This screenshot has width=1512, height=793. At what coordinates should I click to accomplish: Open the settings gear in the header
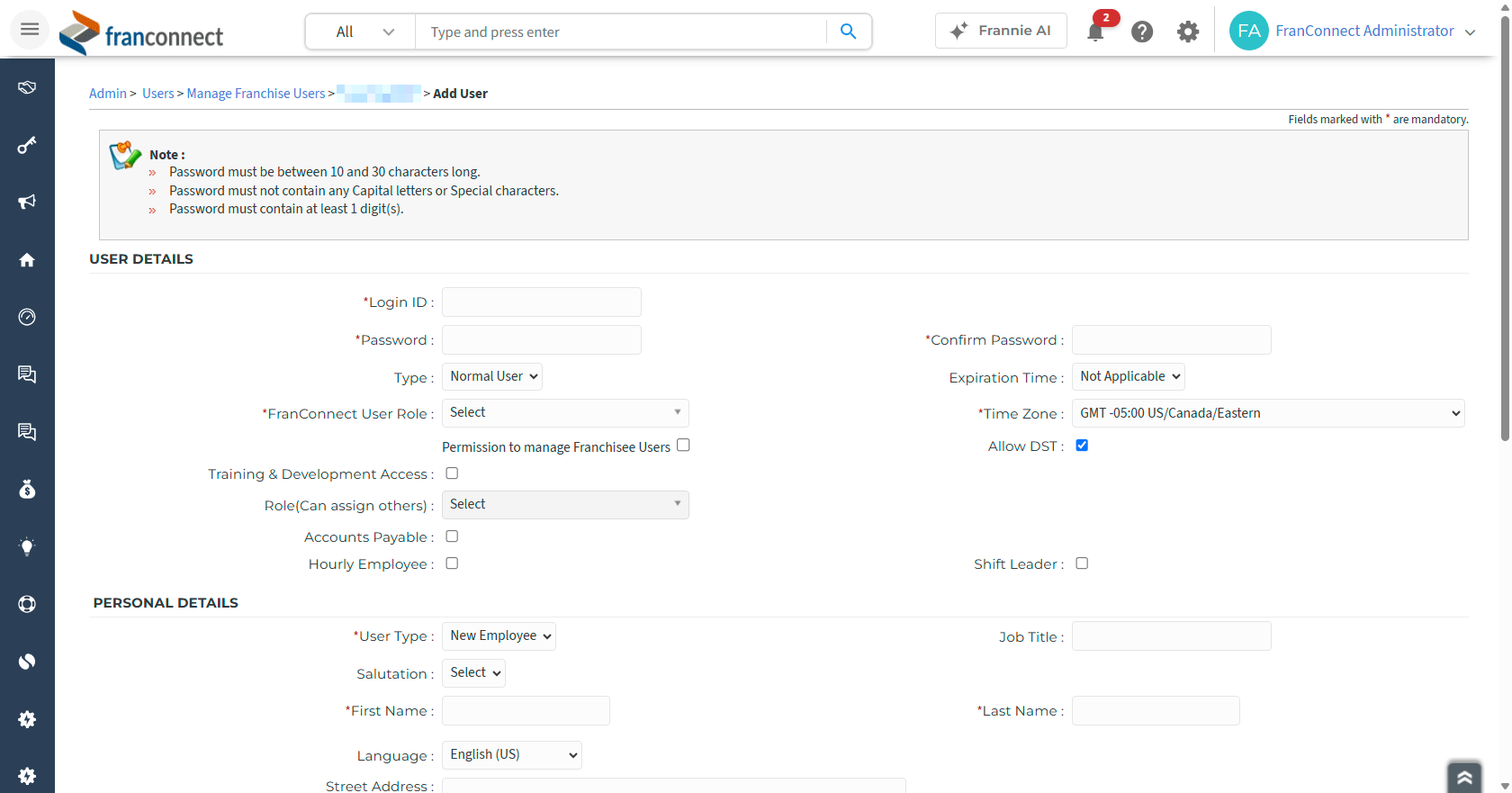click(1188, 32)
